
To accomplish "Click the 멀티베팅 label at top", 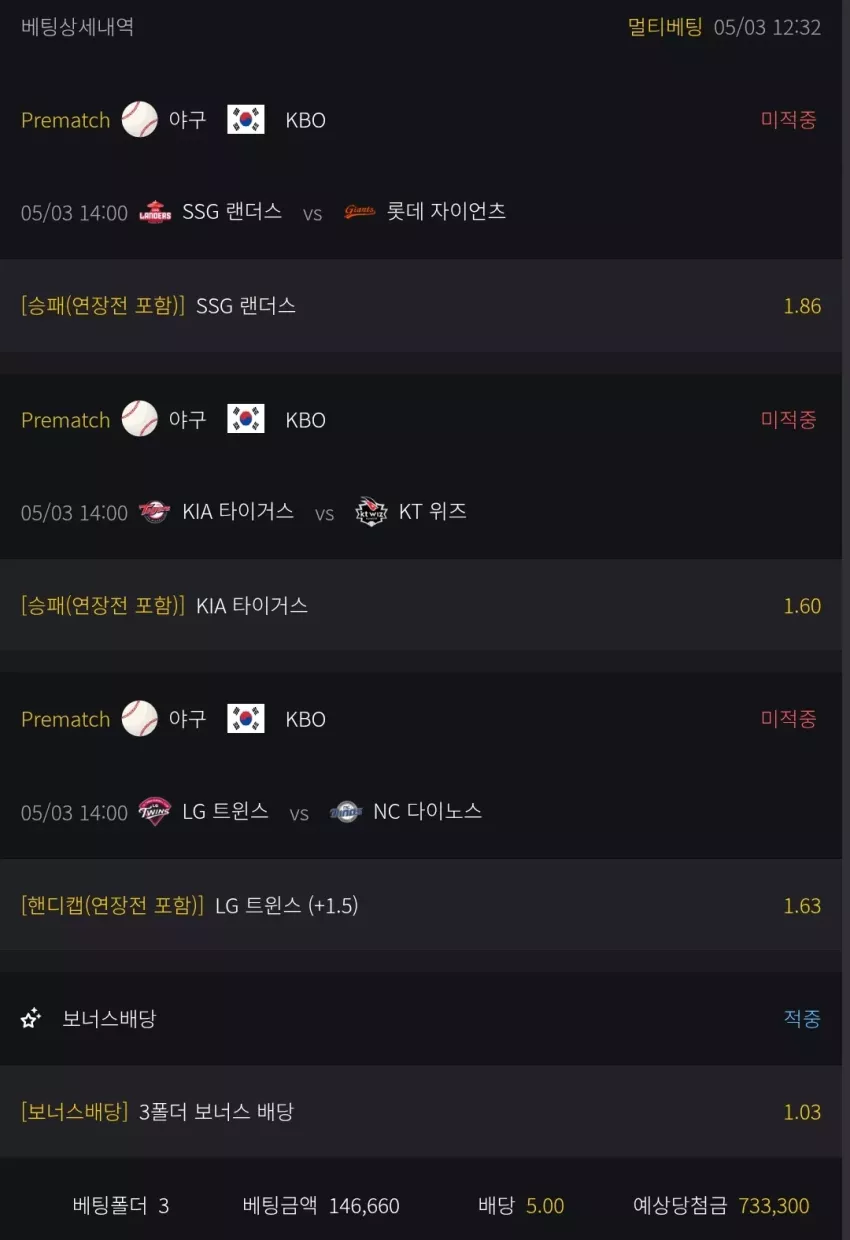I will [x=665, y=27].
